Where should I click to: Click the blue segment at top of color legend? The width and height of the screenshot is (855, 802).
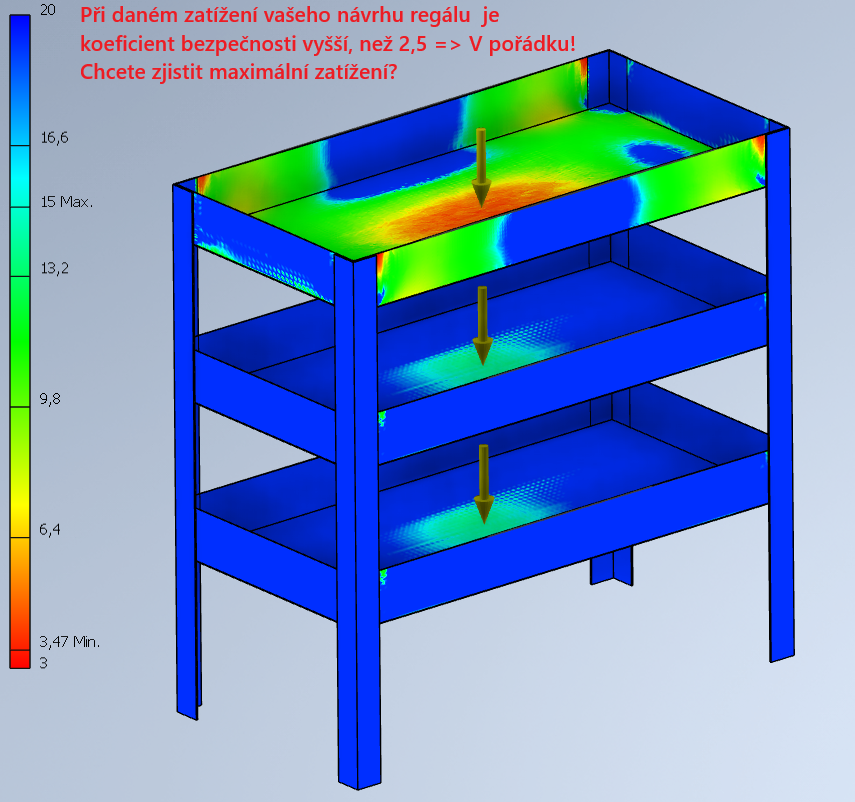tap(20, 80)
